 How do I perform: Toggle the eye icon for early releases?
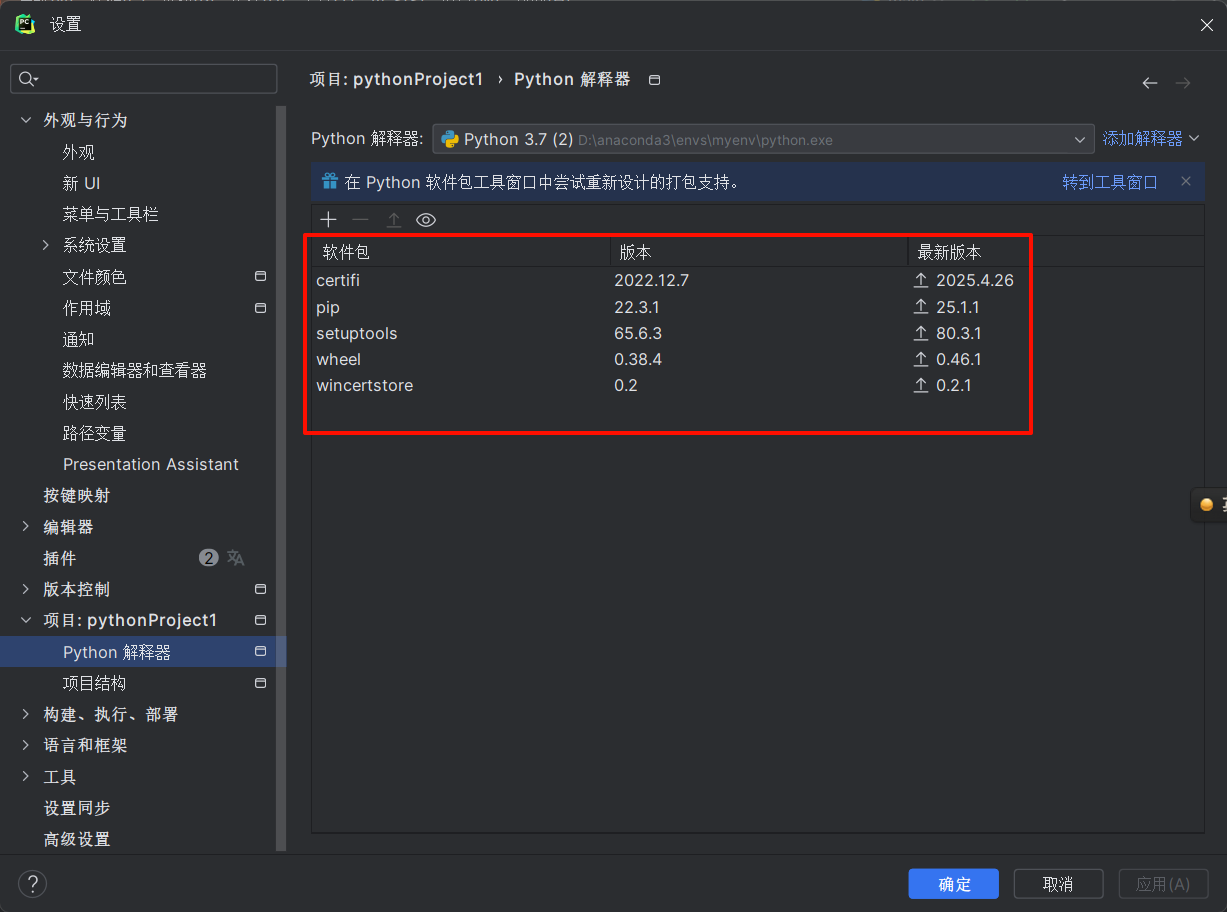426,220
